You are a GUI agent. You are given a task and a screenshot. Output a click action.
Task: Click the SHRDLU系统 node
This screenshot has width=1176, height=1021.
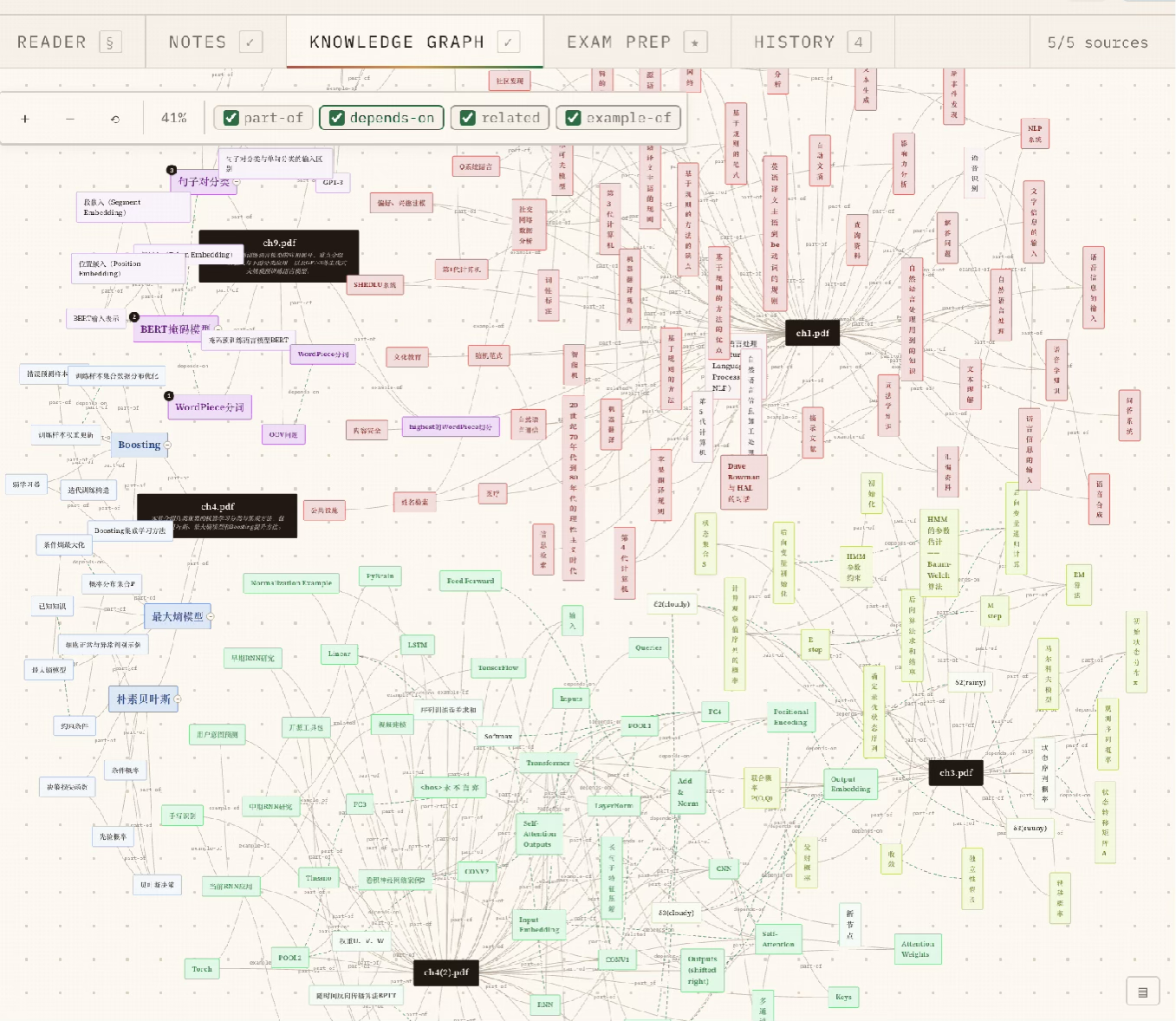[375, 284]
